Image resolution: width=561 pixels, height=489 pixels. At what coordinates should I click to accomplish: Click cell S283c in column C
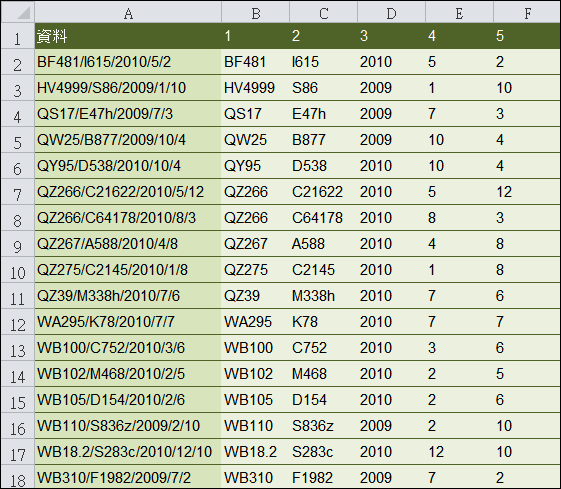click(323, 452)
